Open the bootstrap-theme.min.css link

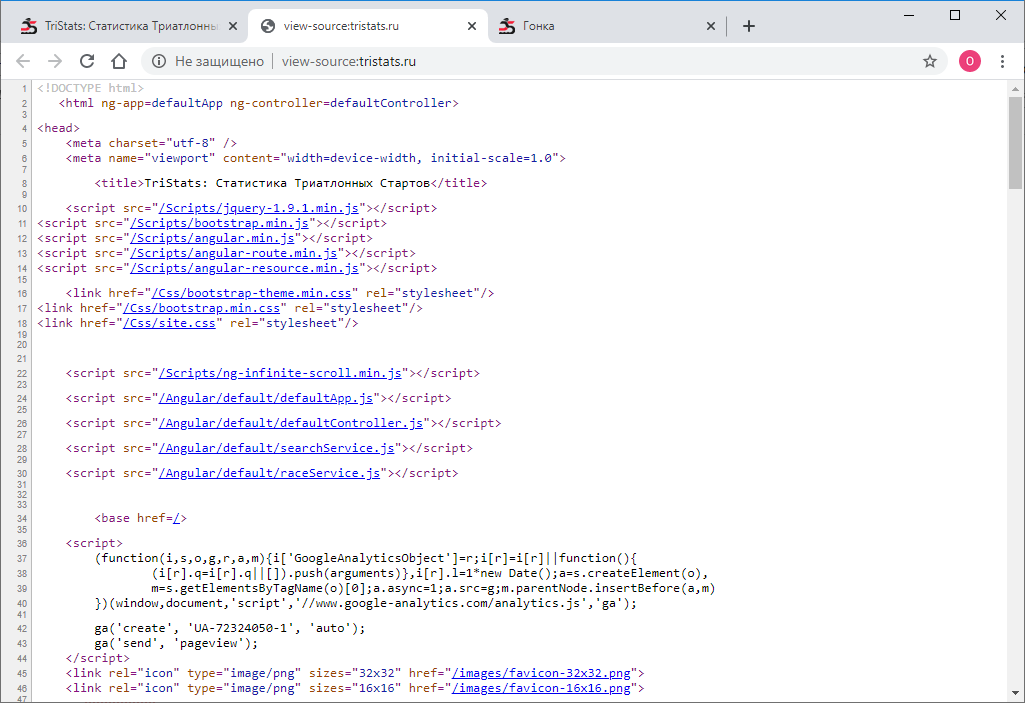pos(252,293)
